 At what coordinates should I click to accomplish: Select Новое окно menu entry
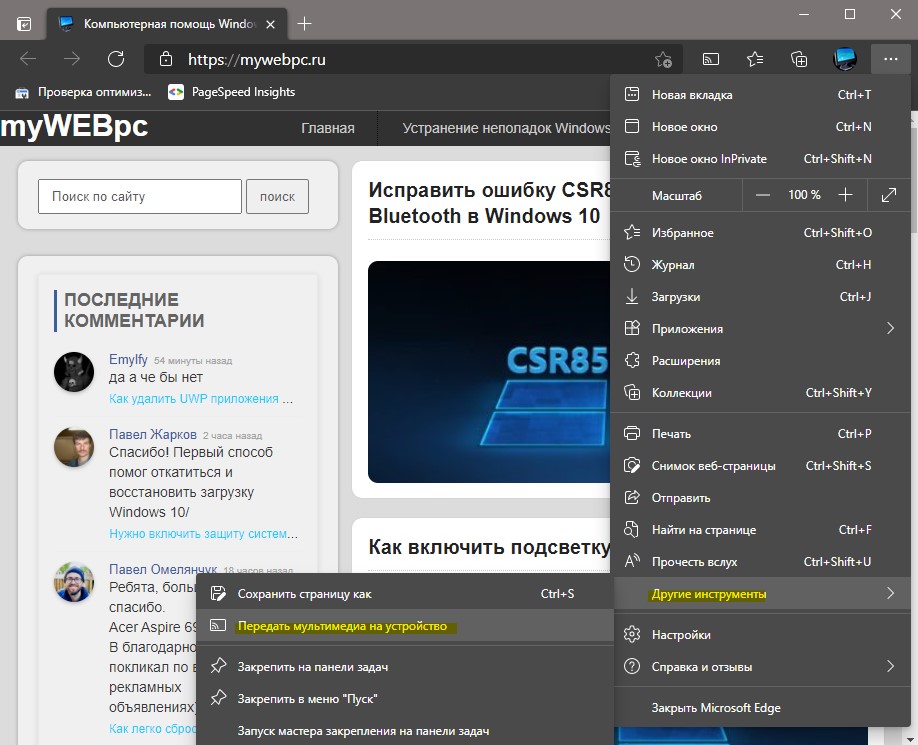(x=759, y=126)
